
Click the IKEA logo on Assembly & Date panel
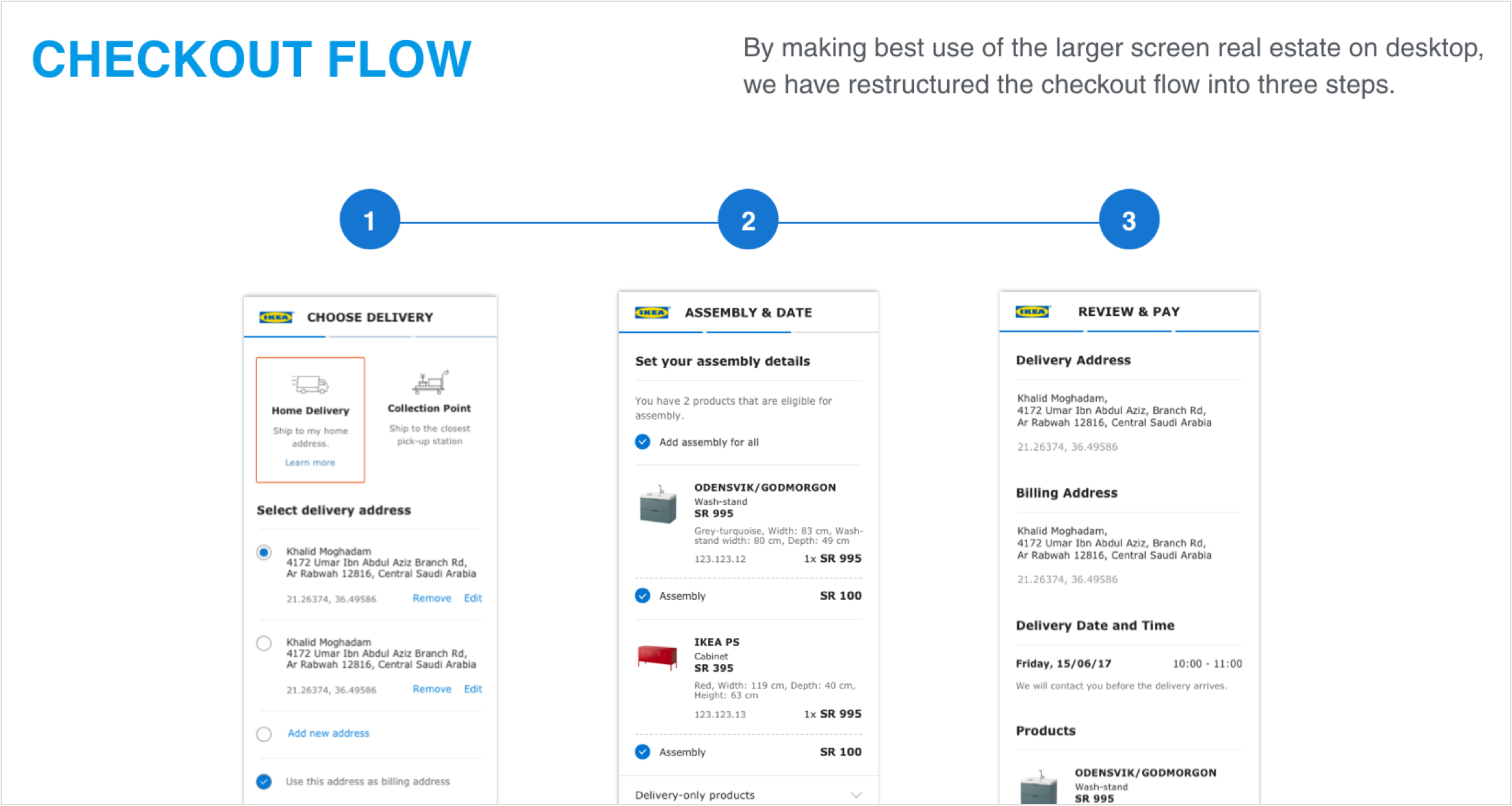(653, 312)
